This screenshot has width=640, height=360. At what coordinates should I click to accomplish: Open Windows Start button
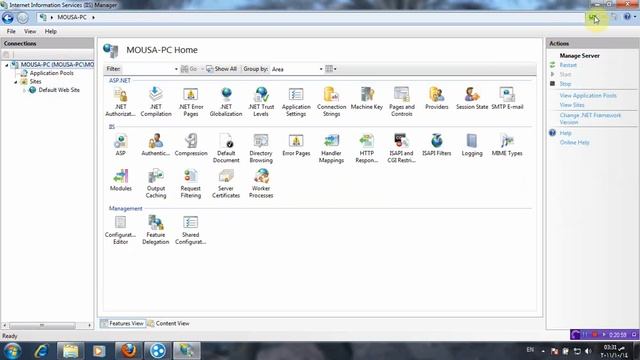point(12,351)
